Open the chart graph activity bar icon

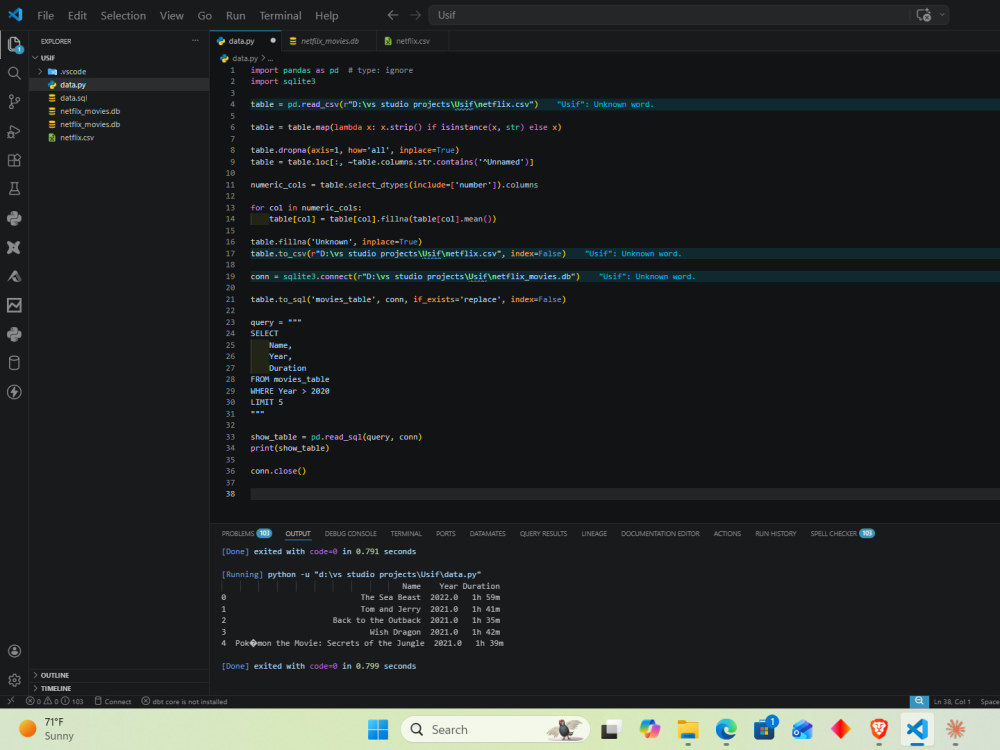point(14,305)
